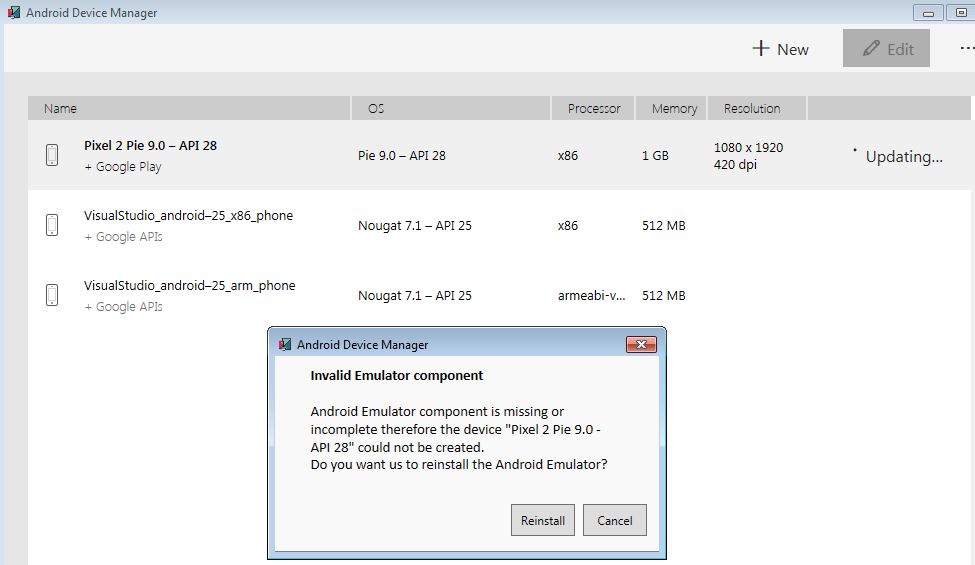Select VisualStudio_android-25_x86_phone name
Screen dimensions: 975x565
pyautogui.click(x=188, y=216)
